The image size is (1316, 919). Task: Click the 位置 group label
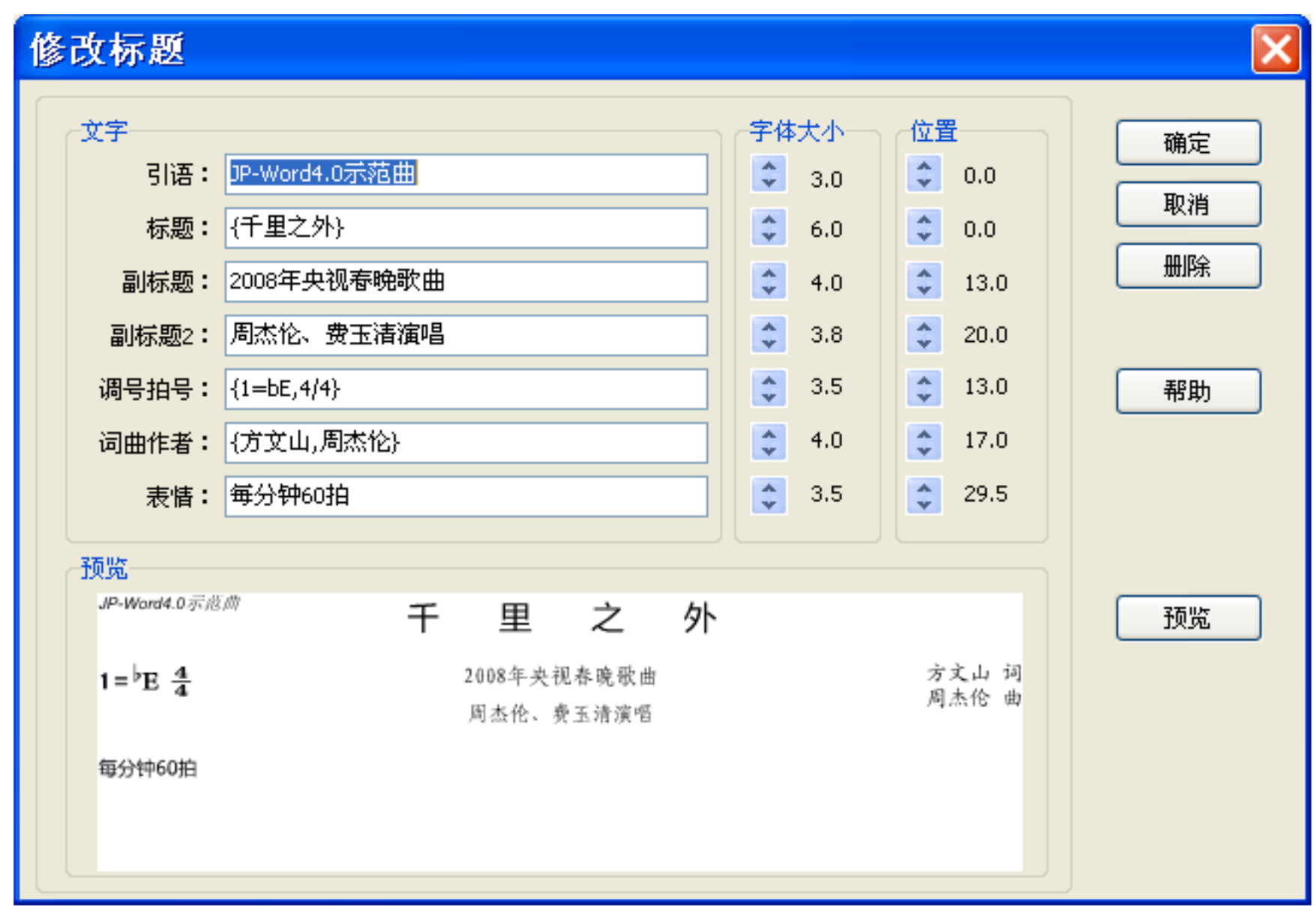[934, 130]
